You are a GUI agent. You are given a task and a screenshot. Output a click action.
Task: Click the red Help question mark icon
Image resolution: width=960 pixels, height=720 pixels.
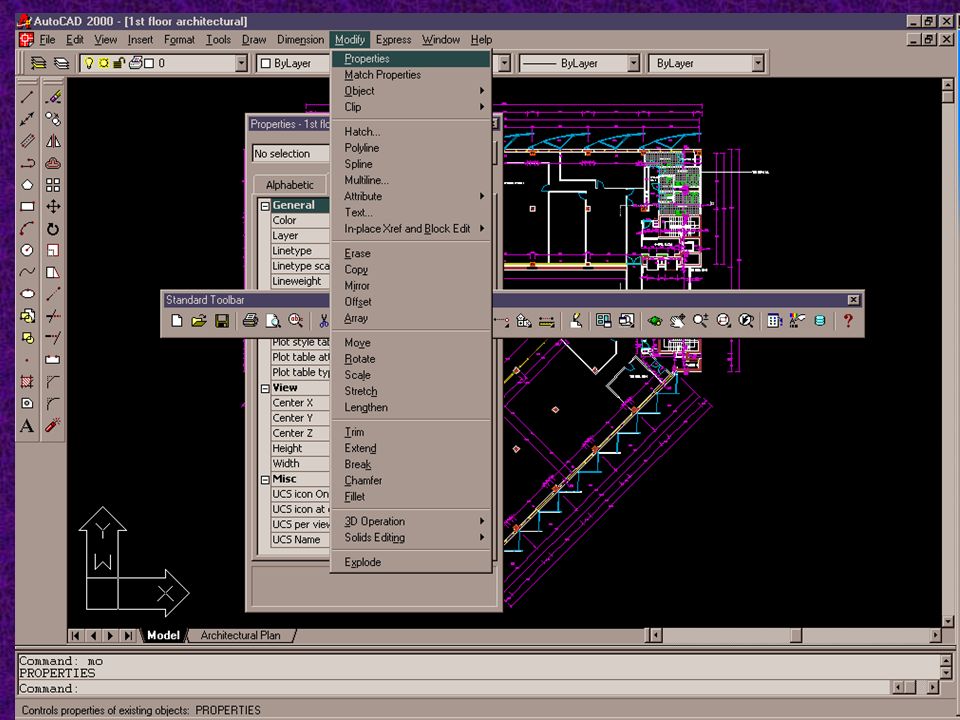click(x=848, y=320)
